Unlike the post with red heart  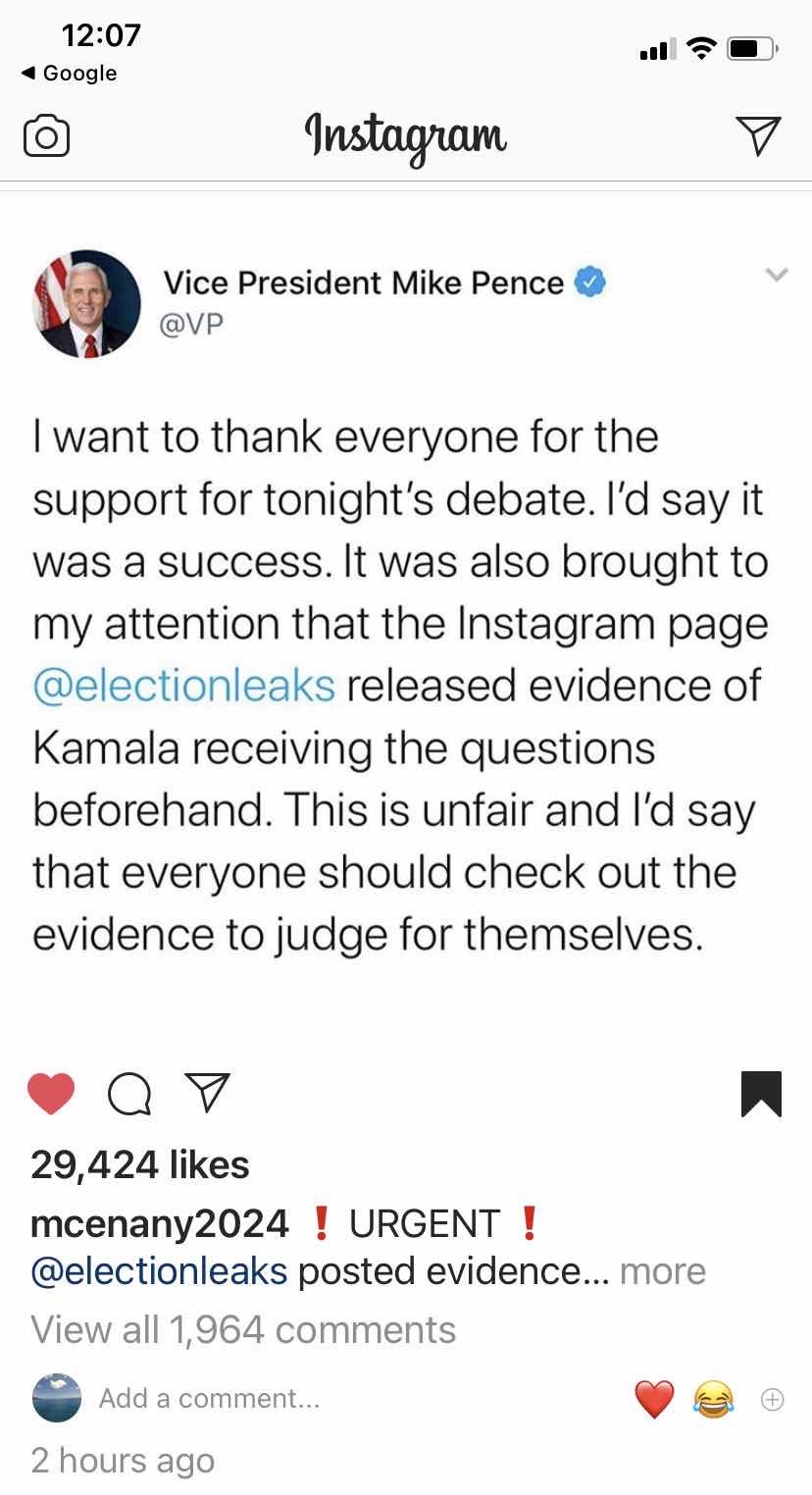51,1094
